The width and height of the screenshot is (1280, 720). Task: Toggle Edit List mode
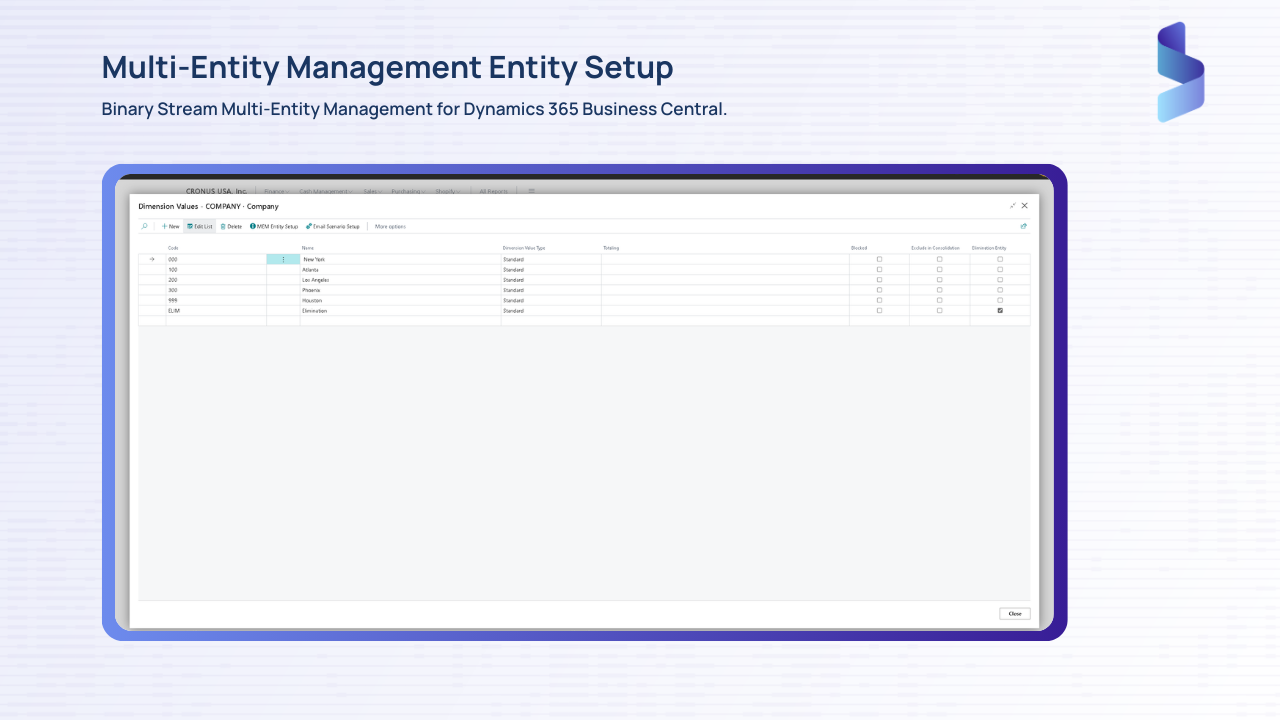click(199, 227)
